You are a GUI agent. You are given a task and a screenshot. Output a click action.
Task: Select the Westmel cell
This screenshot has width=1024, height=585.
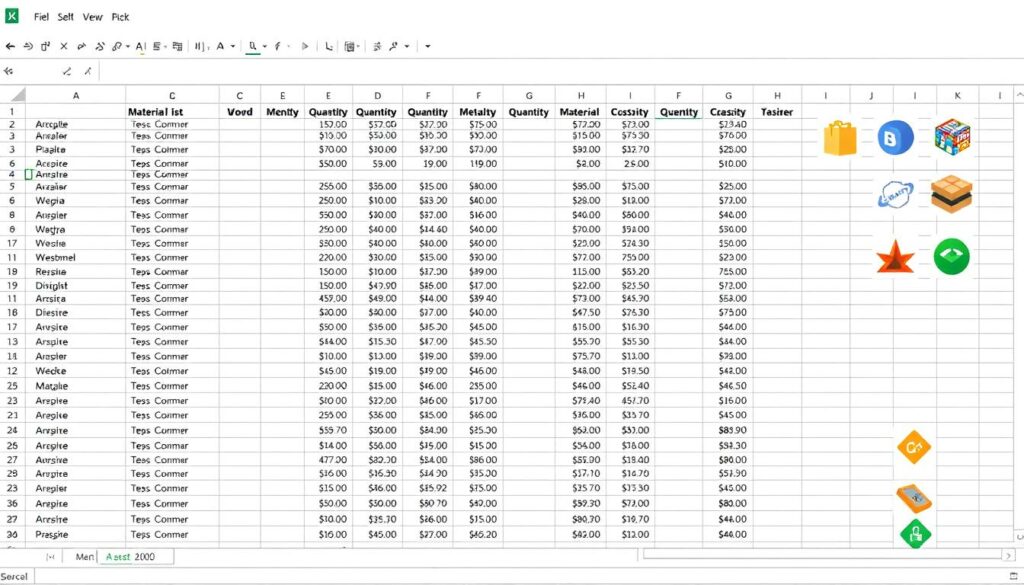coord(76,257)
